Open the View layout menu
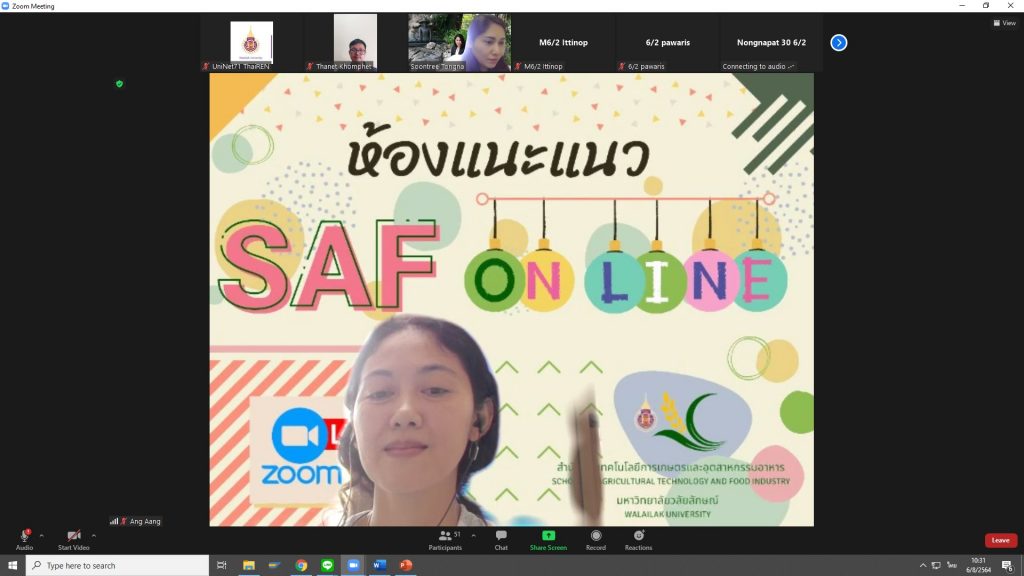 (1004, 23)
